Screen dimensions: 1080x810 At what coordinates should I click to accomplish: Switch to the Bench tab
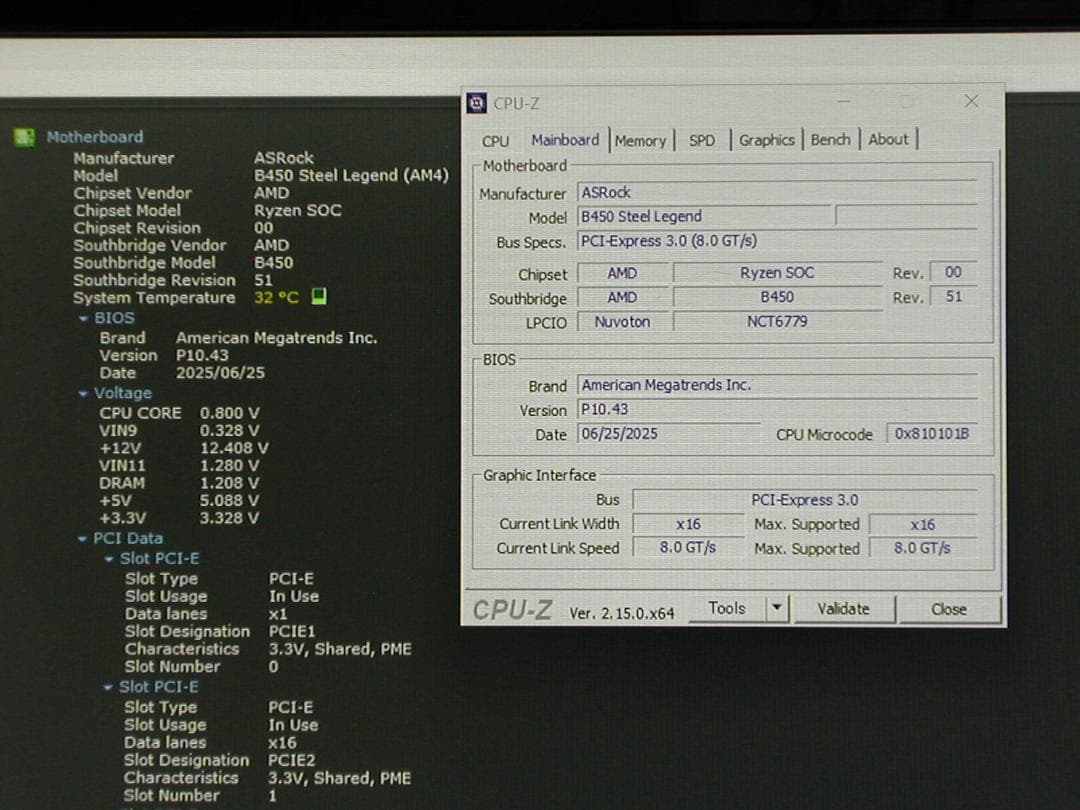(830, 141)
